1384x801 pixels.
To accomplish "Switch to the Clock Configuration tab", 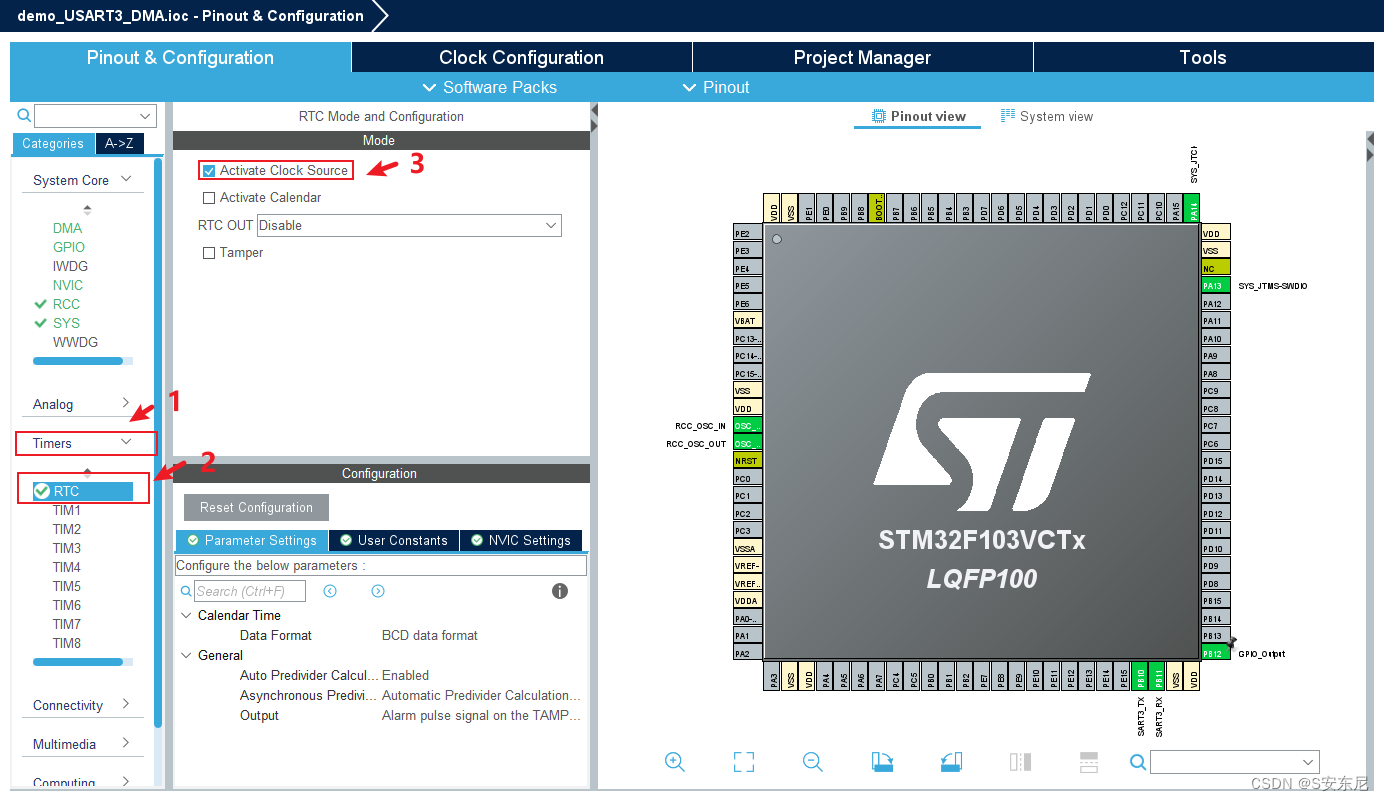I will pos(521,57).
